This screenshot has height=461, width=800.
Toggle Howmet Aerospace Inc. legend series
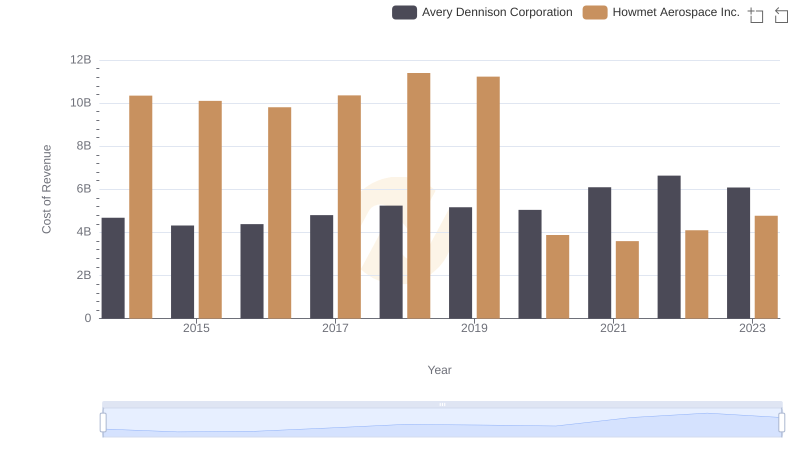click(x=661, y=12)
